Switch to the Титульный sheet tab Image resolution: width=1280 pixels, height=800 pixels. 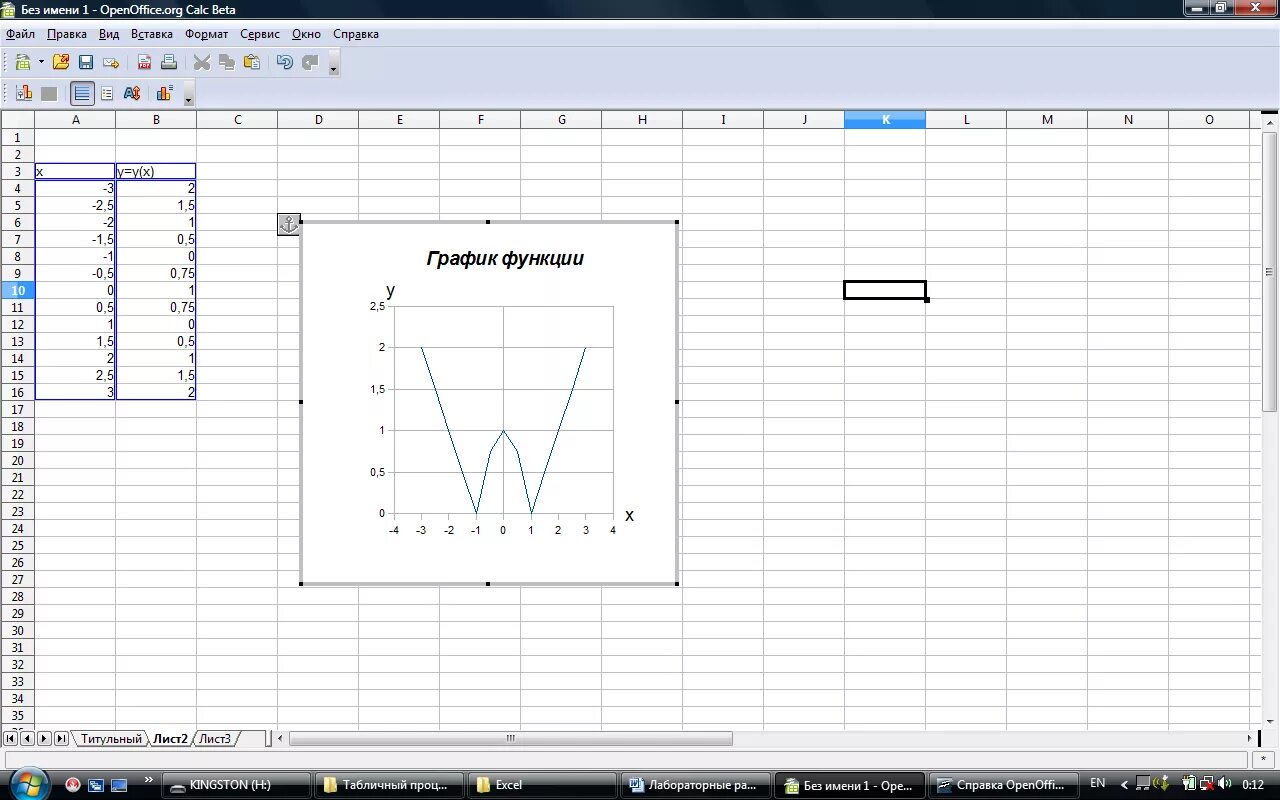[x=111, y=739]
